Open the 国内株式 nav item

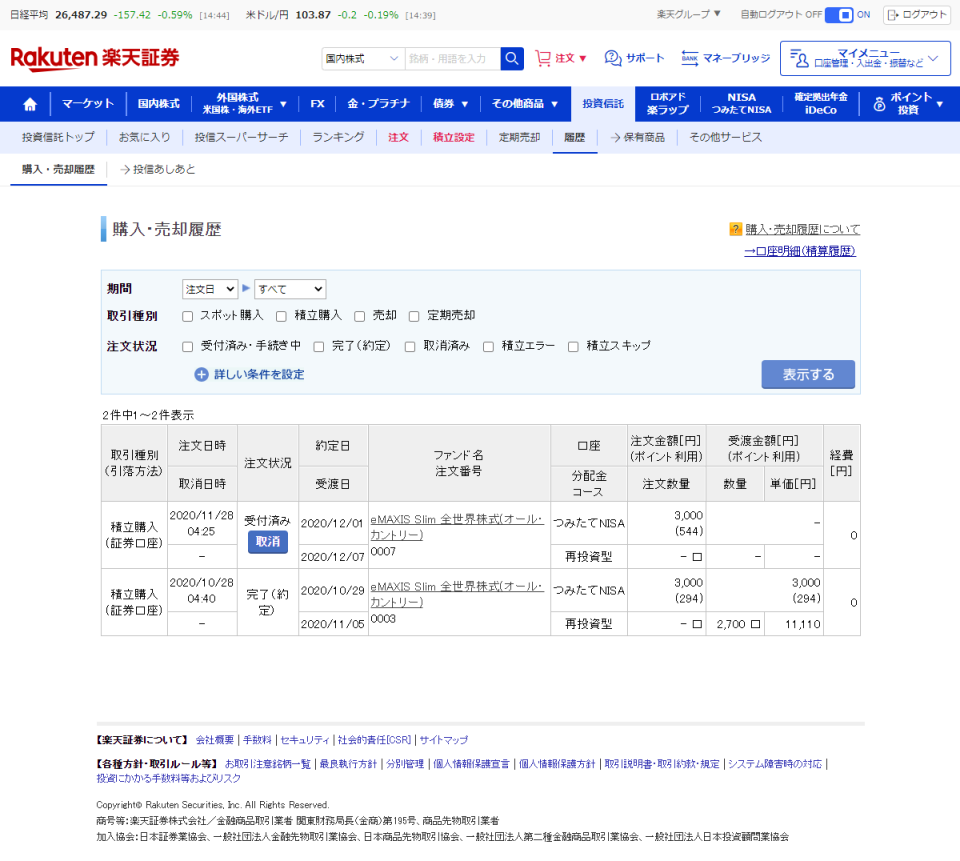[159, 103]
